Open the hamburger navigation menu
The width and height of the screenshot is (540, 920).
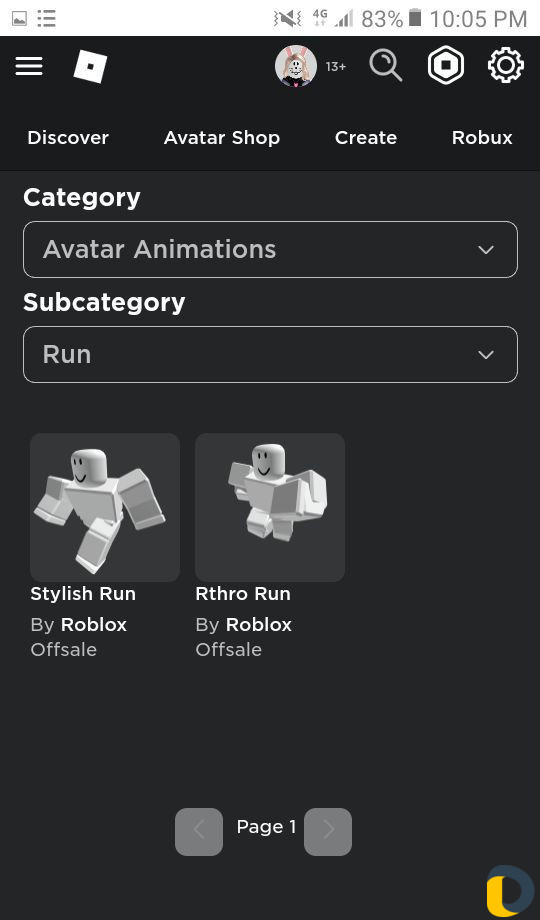[29, 66]
